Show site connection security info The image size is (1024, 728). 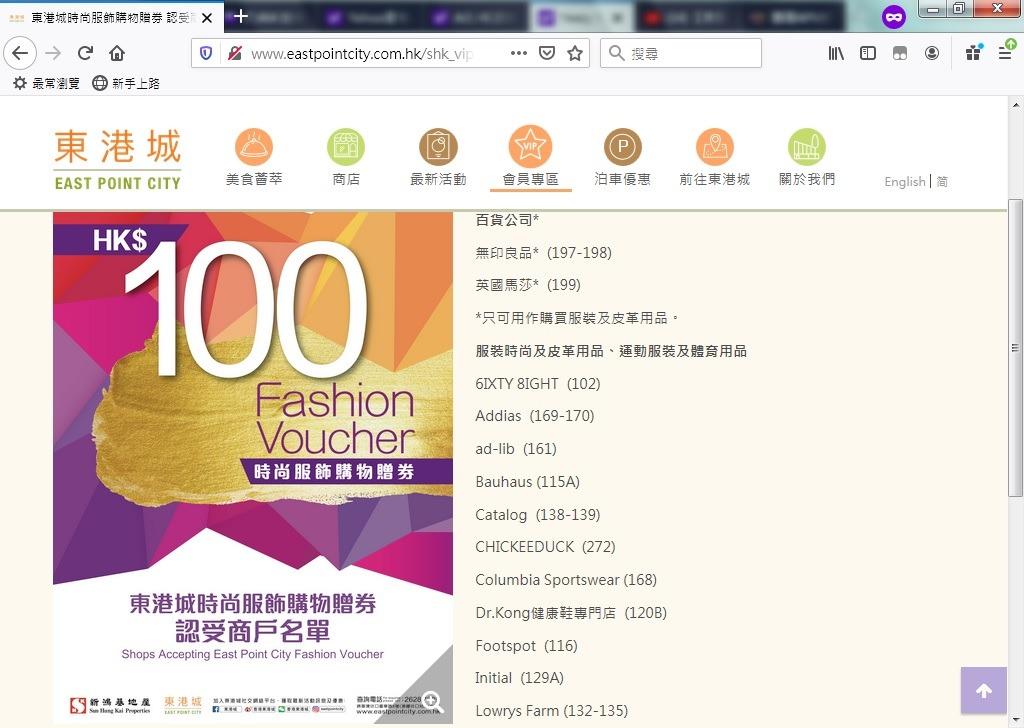click(234, 53)
